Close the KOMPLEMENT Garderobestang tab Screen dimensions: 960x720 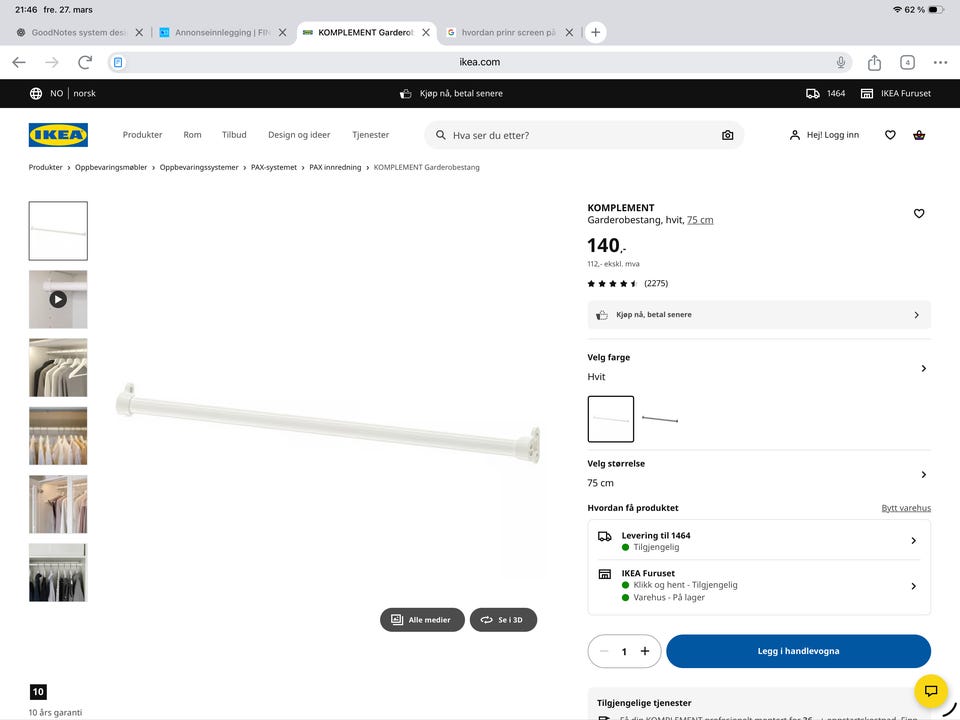426,32
